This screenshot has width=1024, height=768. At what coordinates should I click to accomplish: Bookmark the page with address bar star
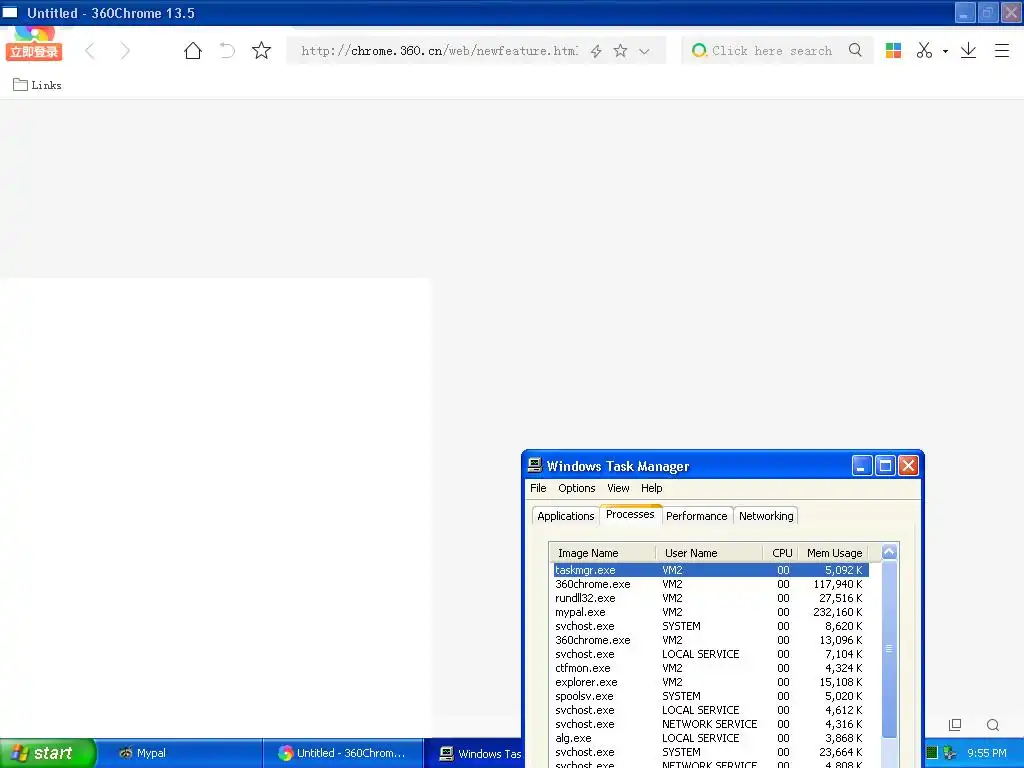[x=620, y=51]
